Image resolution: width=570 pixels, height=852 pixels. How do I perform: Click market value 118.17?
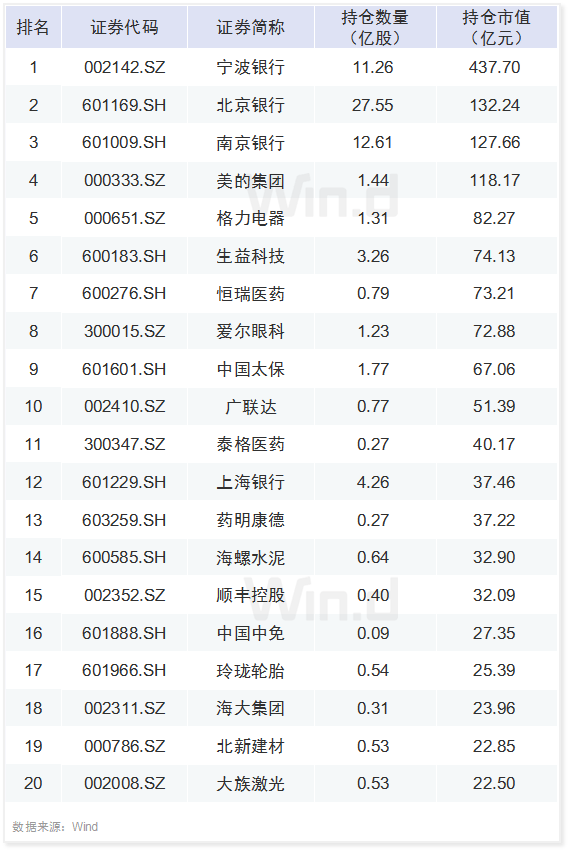[x=494, y=180]
